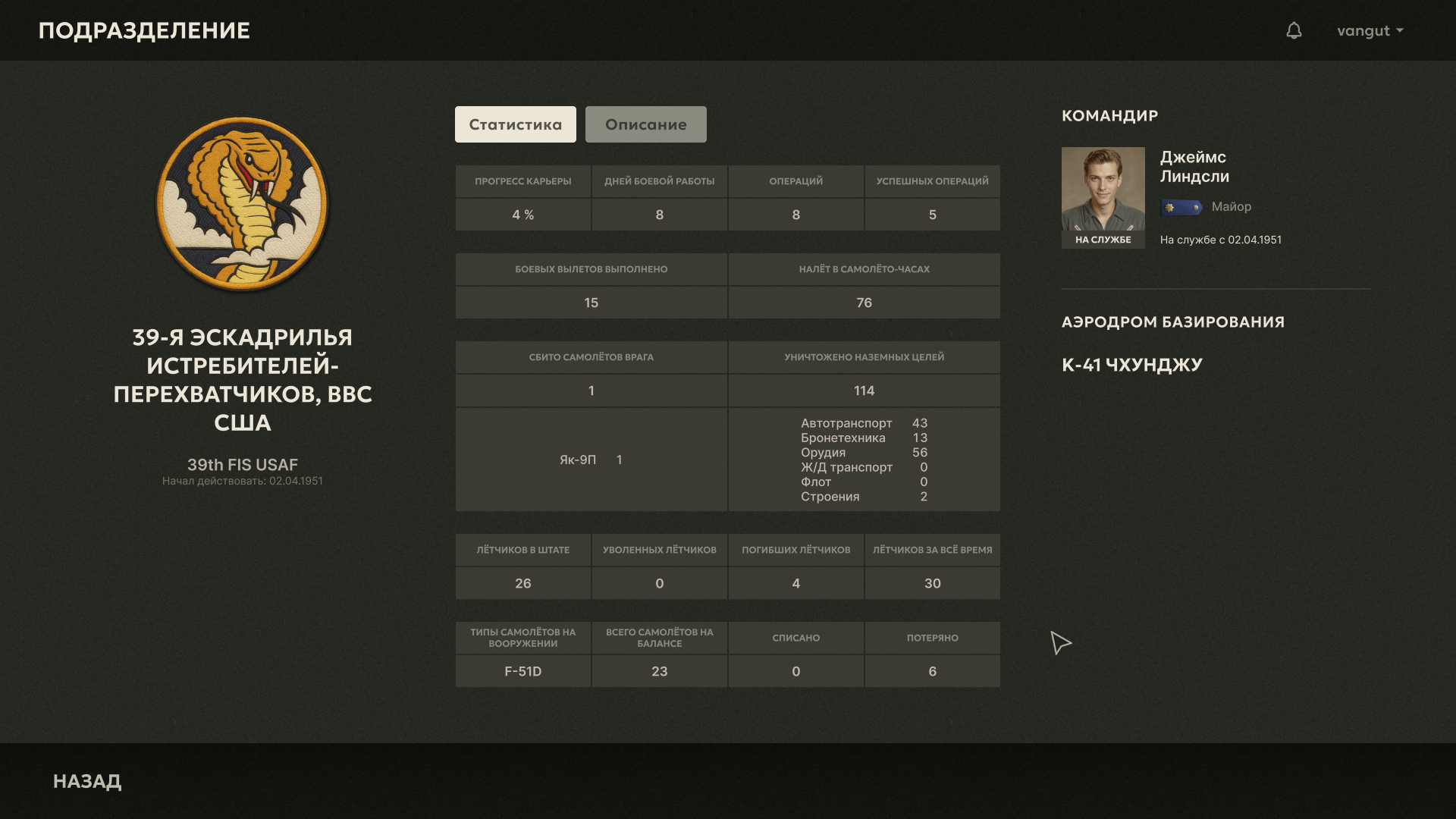Click the ДНЕЙ БОЕВОЙ РАБОТЫ header
Image resolution: width=1456 pixels, height=819 pixels.
click(660, 181)
